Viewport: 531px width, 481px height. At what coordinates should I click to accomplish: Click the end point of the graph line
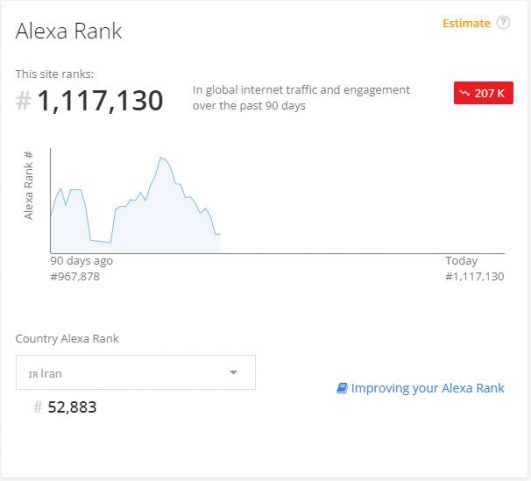point(219,234)
